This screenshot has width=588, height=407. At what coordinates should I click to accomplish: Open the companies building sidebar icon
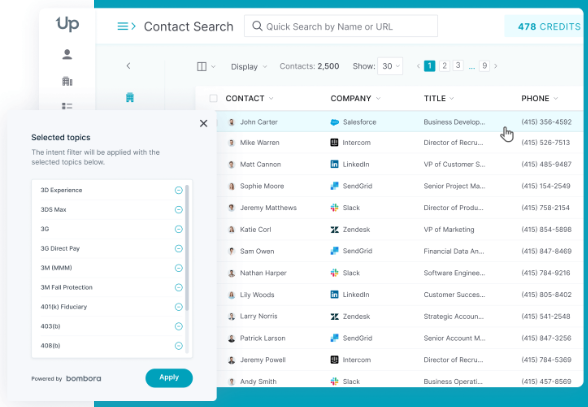(x=67, y=81)
